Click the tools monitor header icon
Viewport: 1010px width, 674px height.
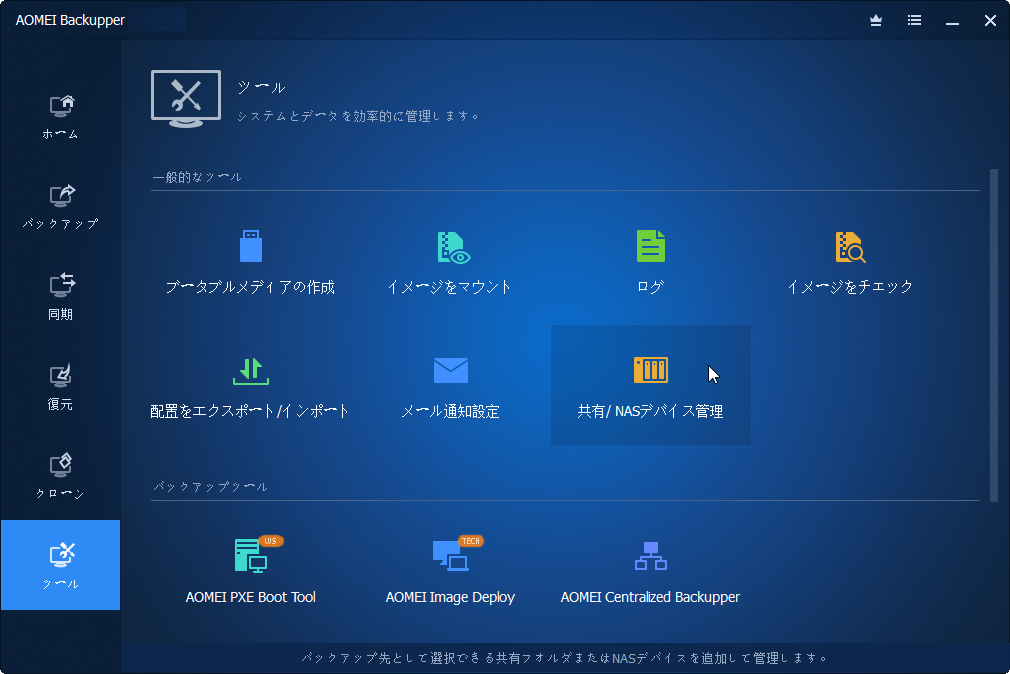(x=186, y=99)
